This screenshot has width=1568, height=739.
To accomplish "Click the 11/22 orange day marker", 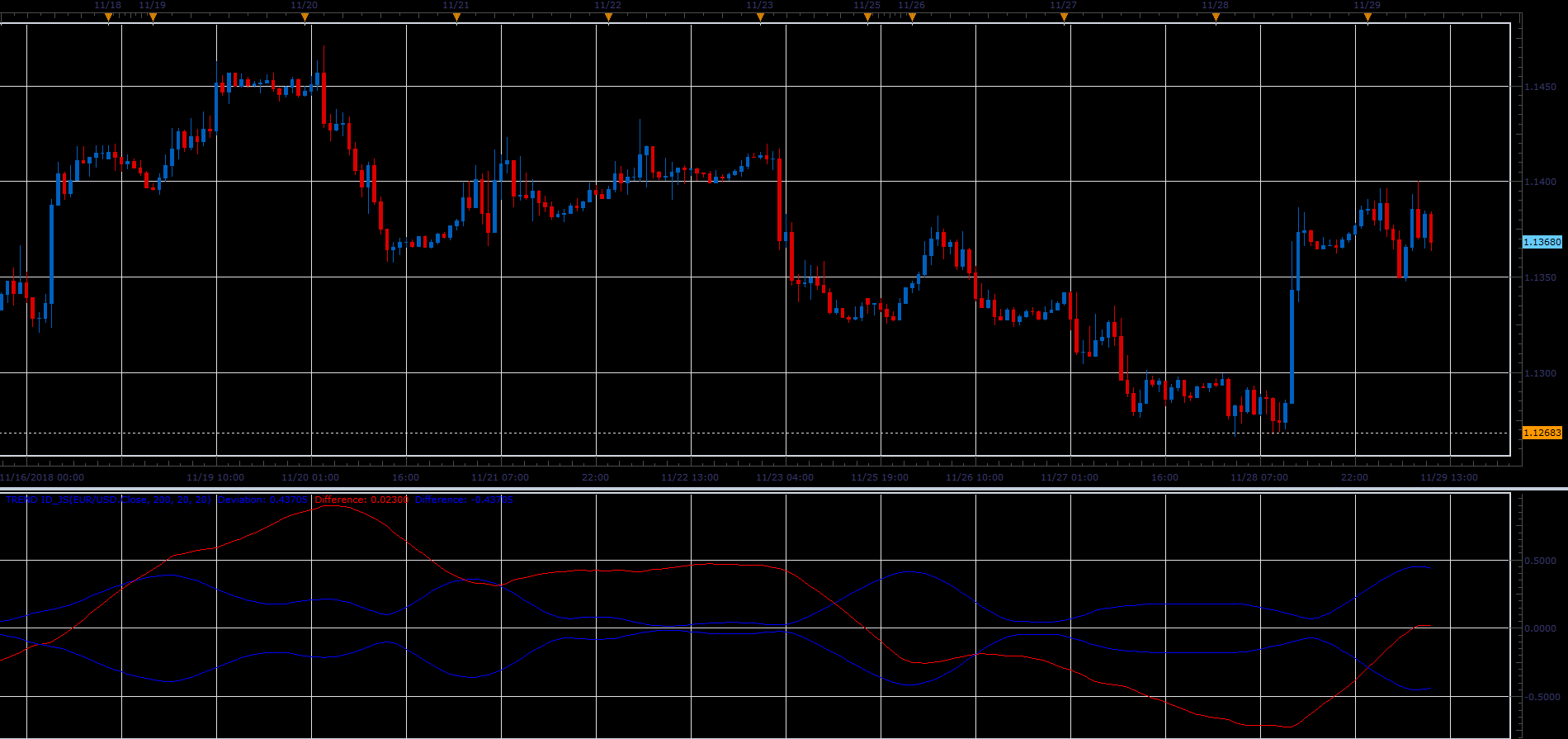I will pyautogui.click(x=608, y=17).
